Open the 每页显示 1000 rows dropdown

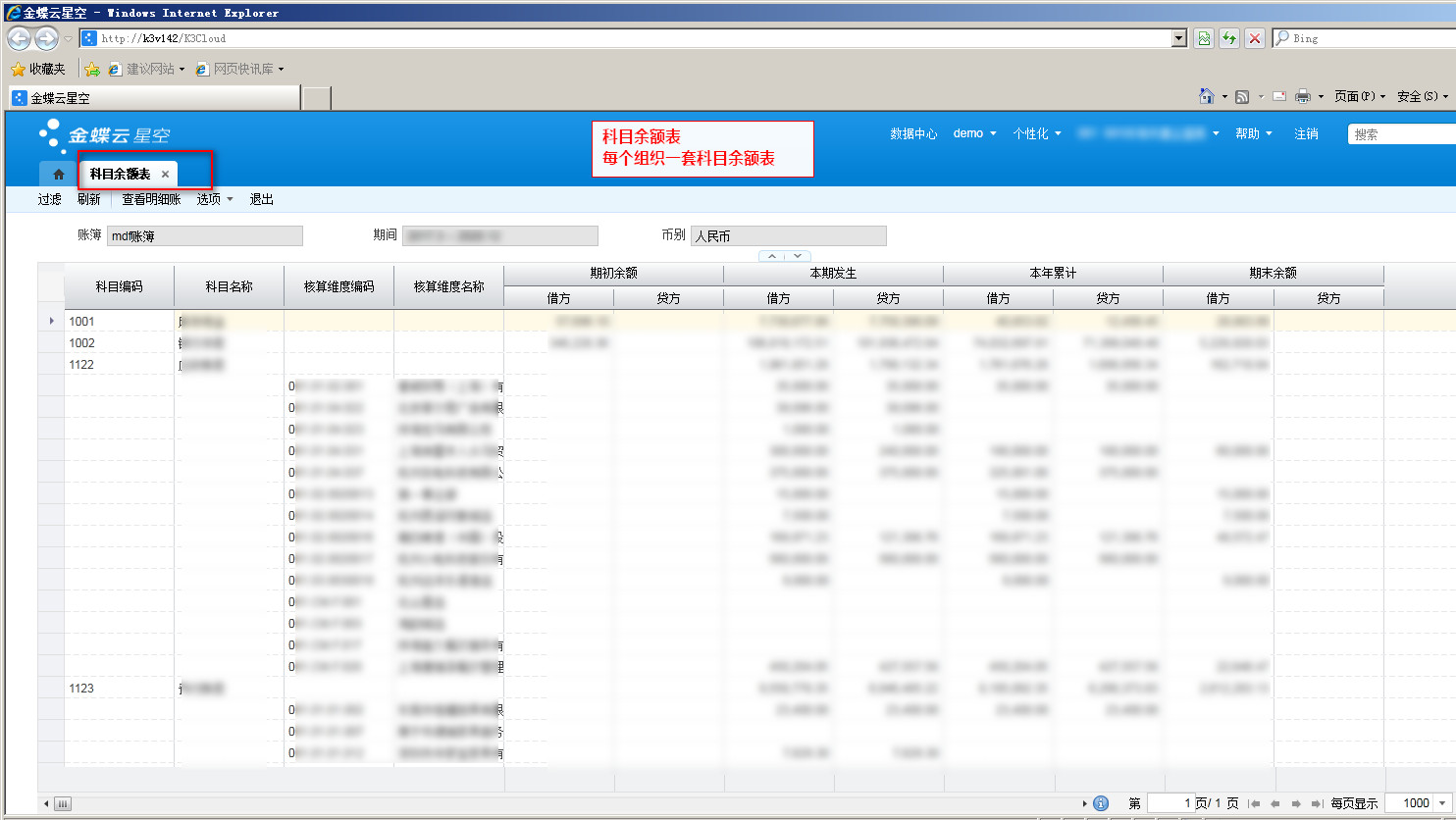click(1441, 803)
